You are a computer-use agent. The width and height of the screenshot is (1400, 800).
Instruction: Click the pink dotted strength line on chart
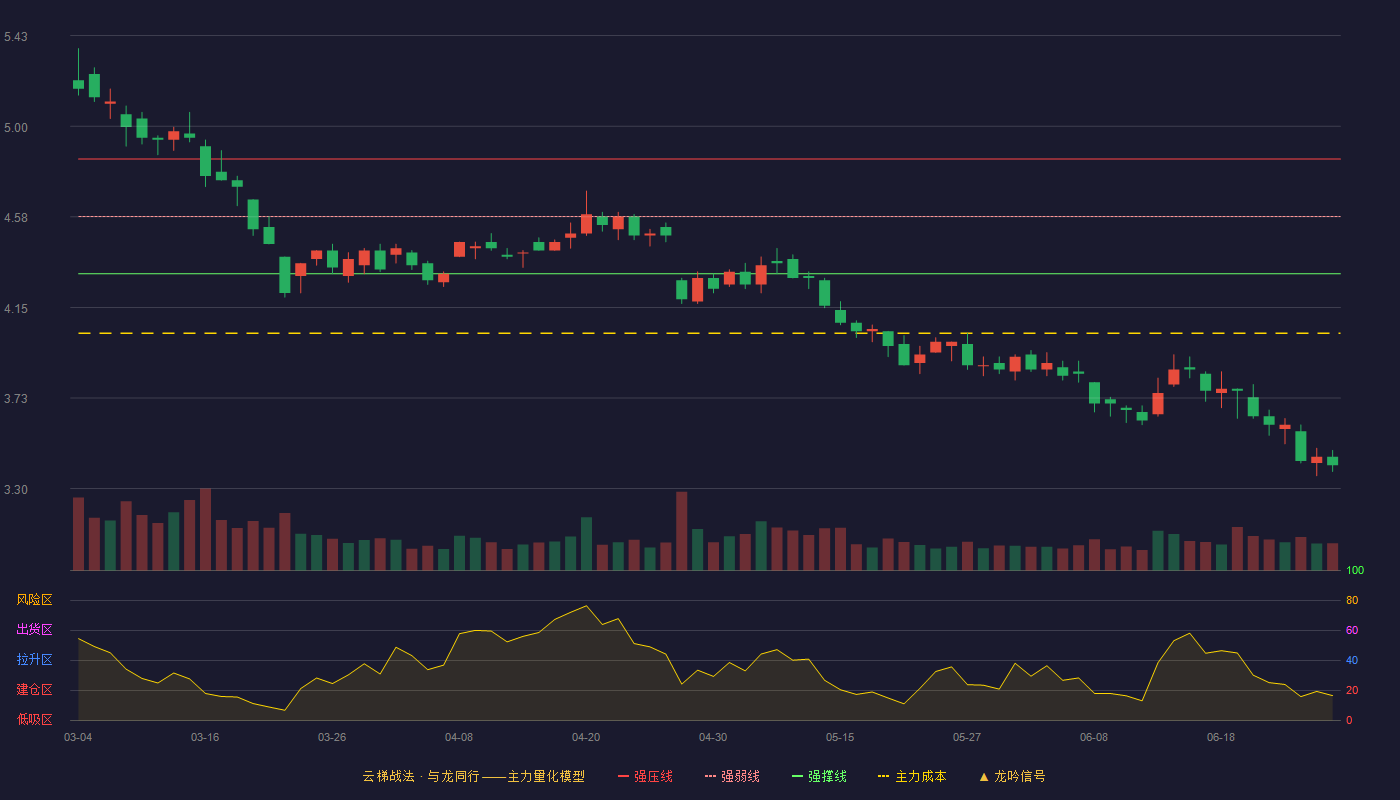point(709,216)
